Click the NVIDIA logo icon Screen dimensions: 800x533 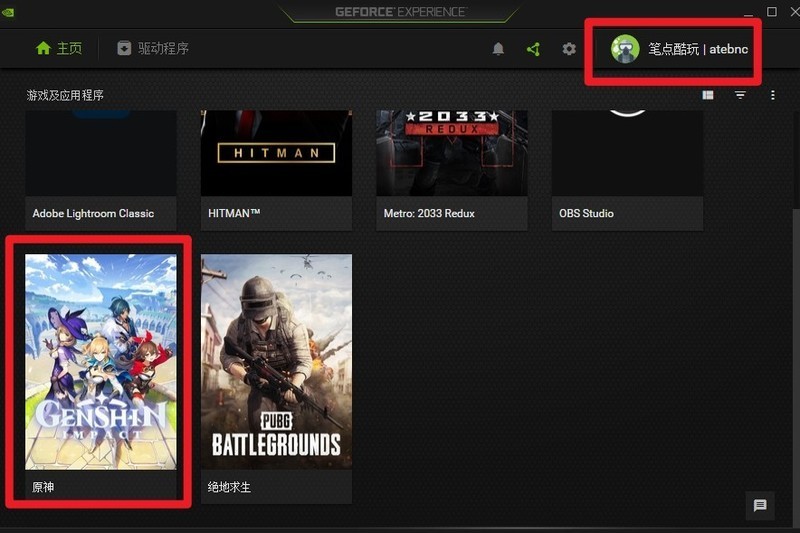pyautogui.click(x=8, y=12)
